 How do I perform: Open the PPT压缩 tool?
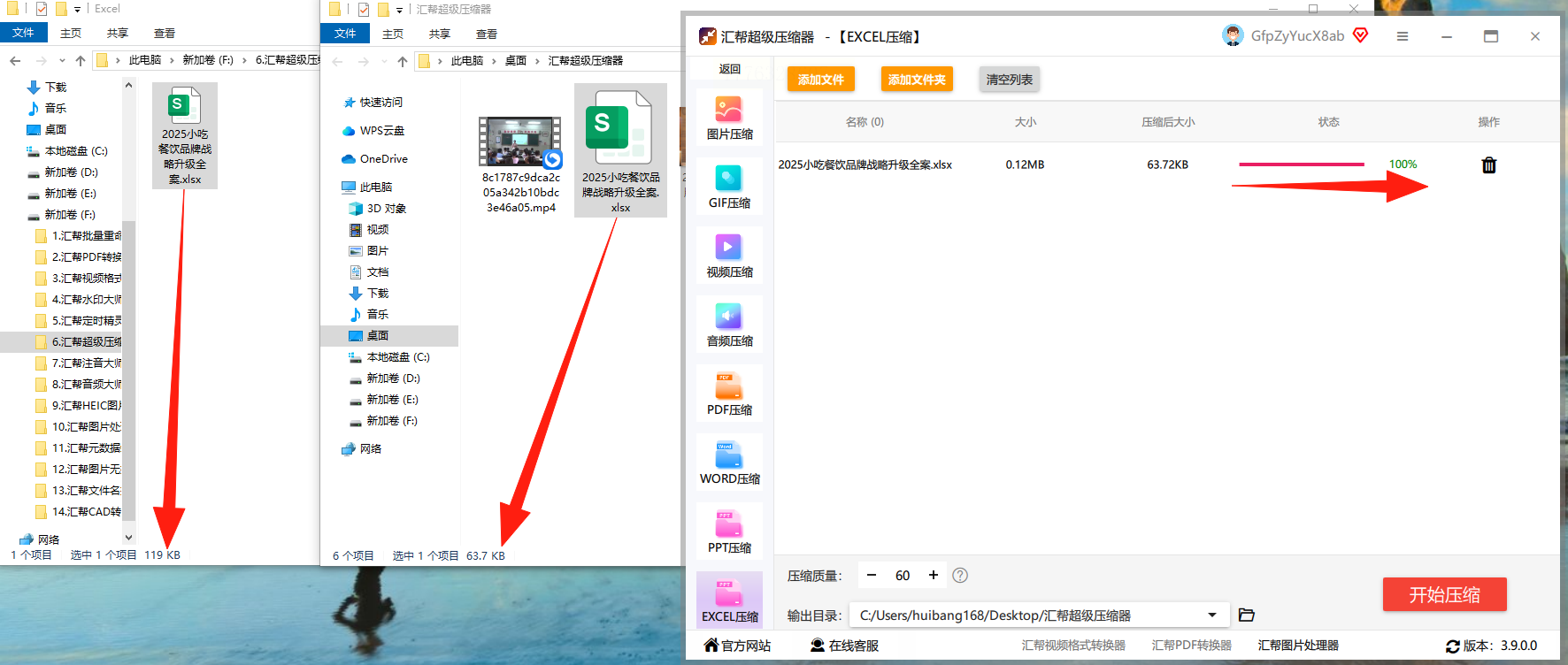click(729, 531)
